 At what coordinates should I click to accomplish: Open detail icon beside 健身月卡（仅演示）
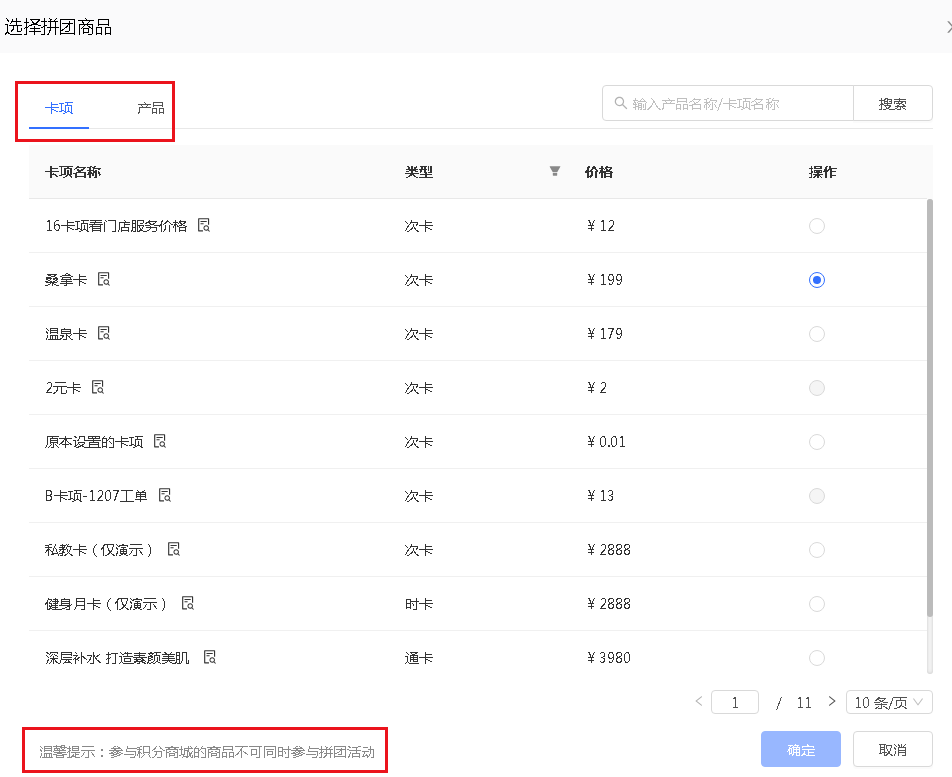point(188,603)
